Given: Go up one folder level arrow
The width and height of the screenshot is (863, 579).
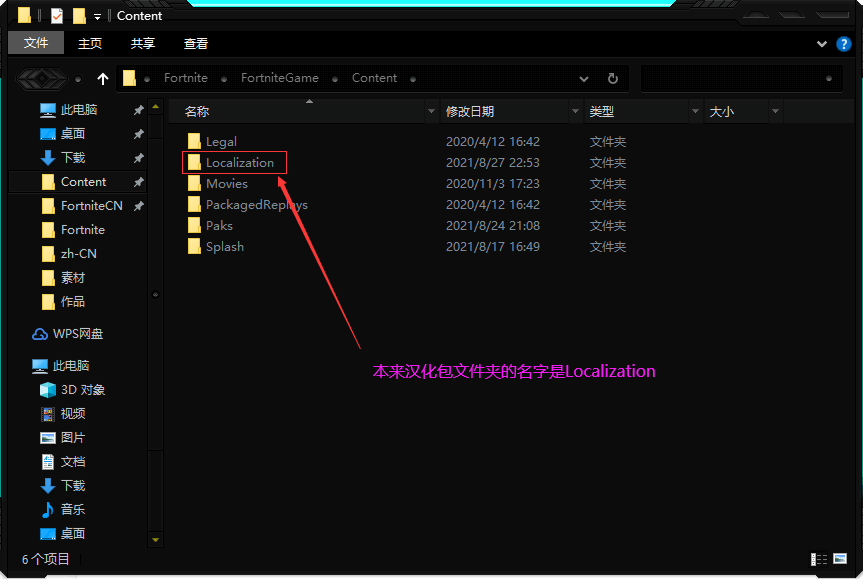Looking at the screenshot, I should [103, 79].
